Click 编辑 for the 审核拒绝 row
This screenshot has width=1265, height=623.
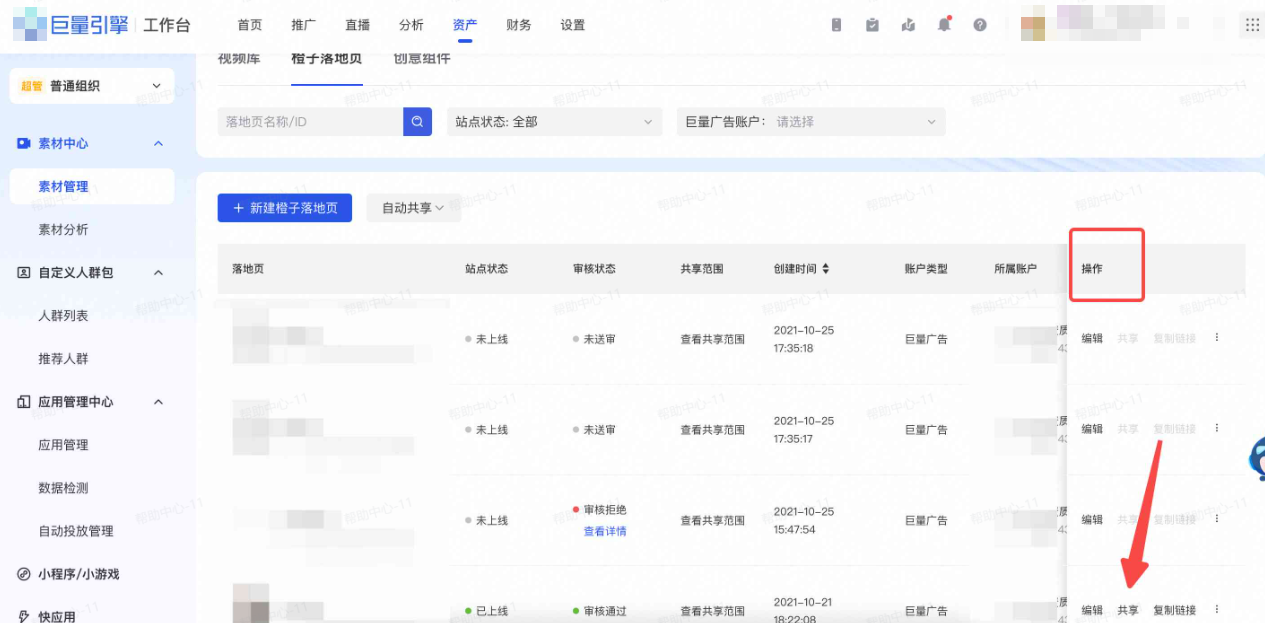[x=1092, y=519]
